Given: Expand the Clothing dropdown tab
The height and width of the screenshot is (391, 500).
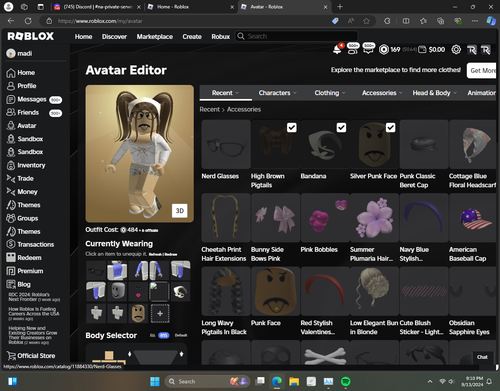Looking at the screenshot, I should 330,93.
